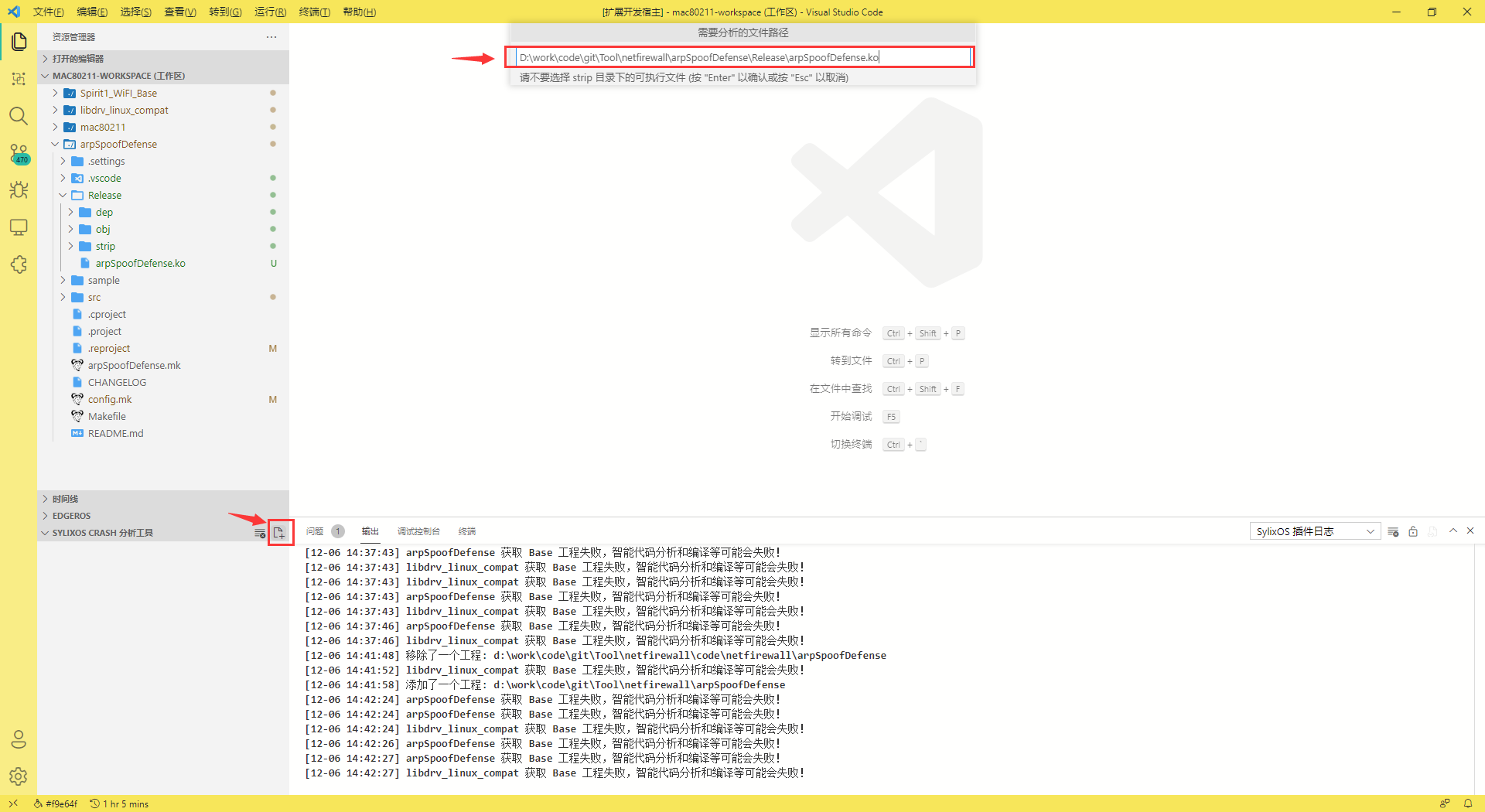Click the remote window status bar icon
This screenshot has width=1485, height=812.
click(x=13, y=803)
